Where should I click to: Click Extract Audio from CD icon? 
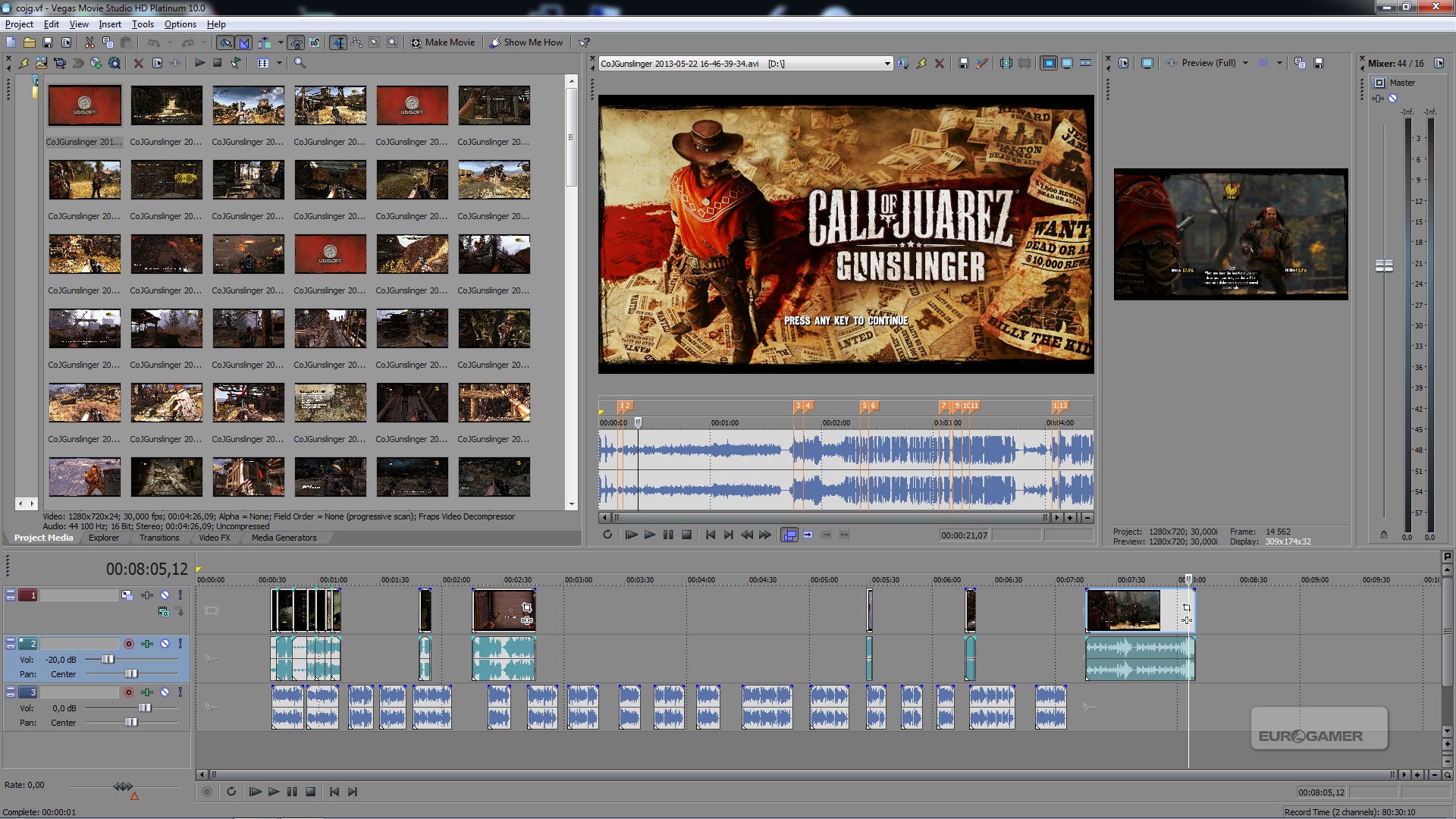point(96,63)
